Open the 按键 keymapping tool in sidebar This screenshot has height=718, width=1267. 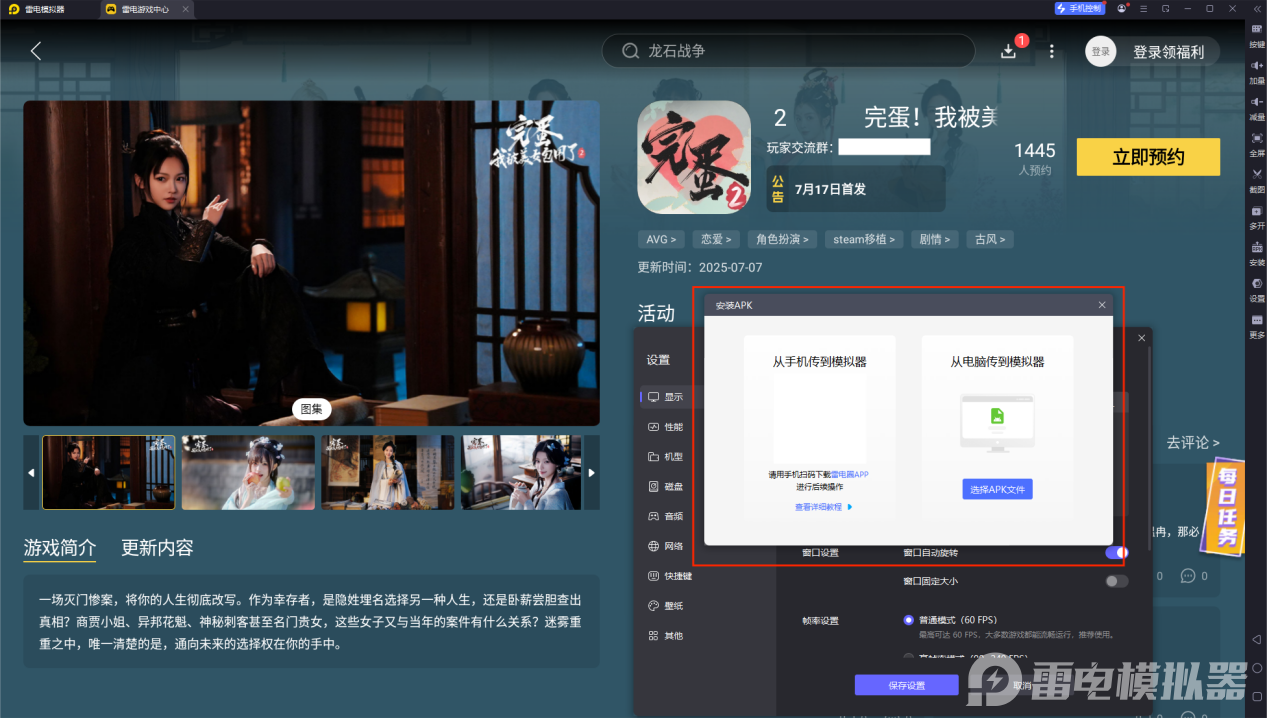coord(1257,35)
